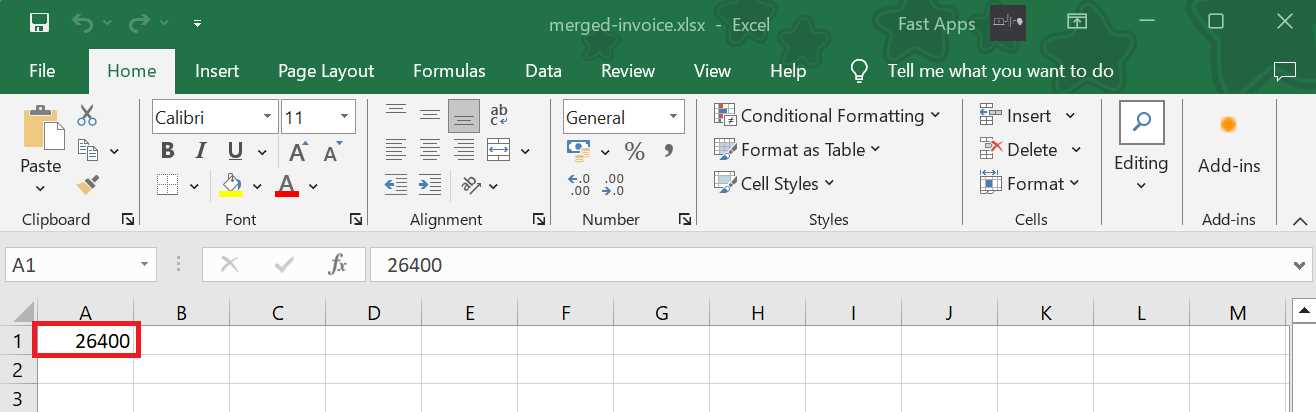Screen dimensions: 1316x412
Task: Center cell text horizontally
Action: pyautogui.click(x=430, y=150)
